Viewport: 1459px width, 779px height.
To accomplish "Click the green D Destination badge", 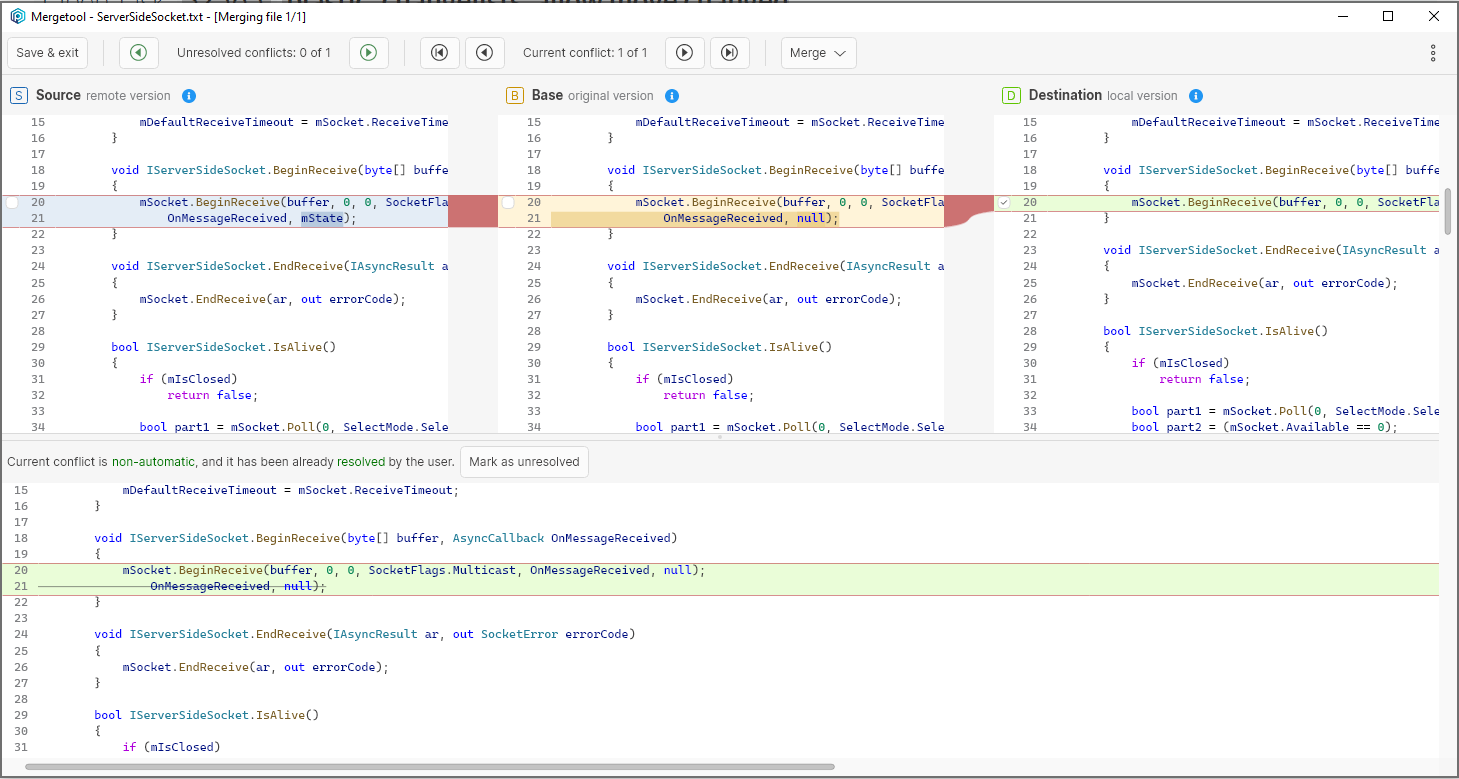I will [x=1011, y=96].
